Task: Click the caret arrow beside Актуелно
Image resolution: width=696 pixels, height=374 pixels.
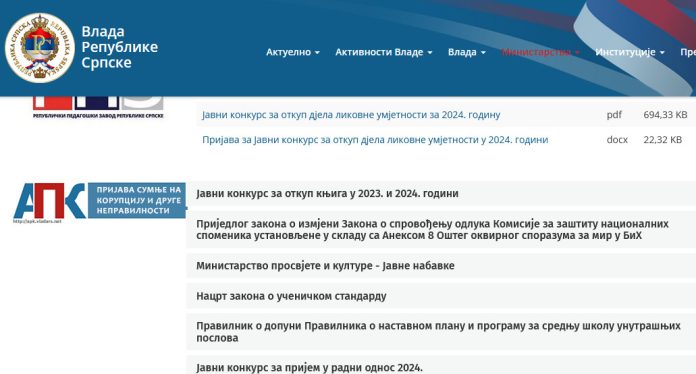Action: [x=317, y=52]
